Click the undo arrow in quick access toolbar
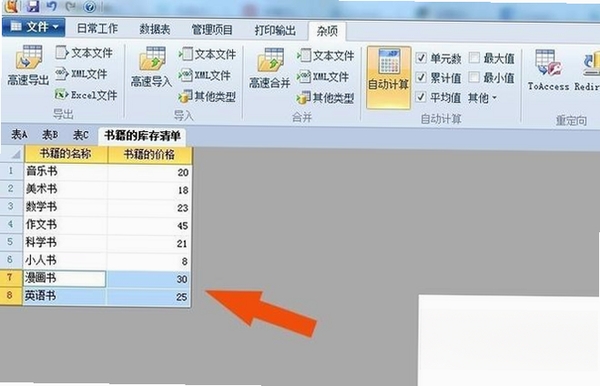This screenshot has width=600, height=386. [51, 6]
